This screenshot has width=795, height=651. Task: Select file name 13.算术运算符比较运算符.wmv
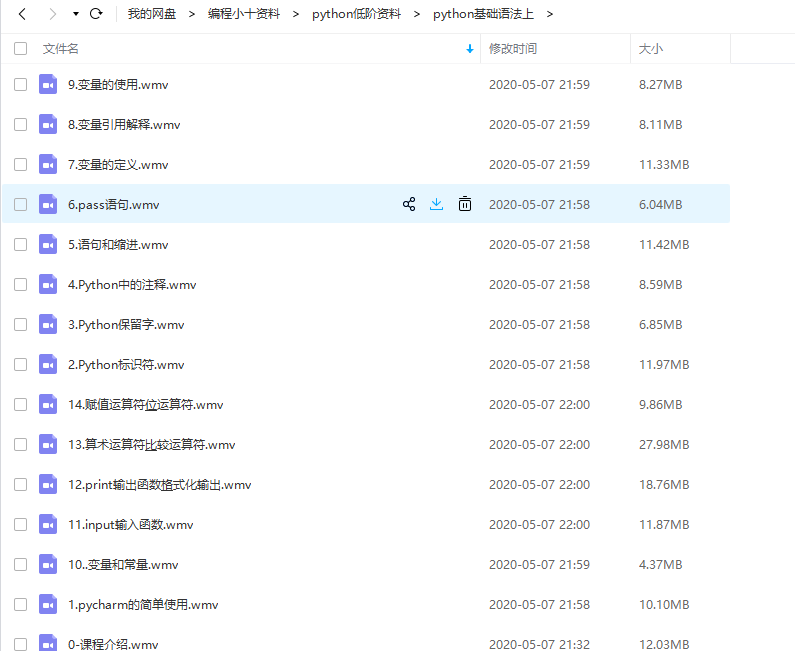click(152, 445)
